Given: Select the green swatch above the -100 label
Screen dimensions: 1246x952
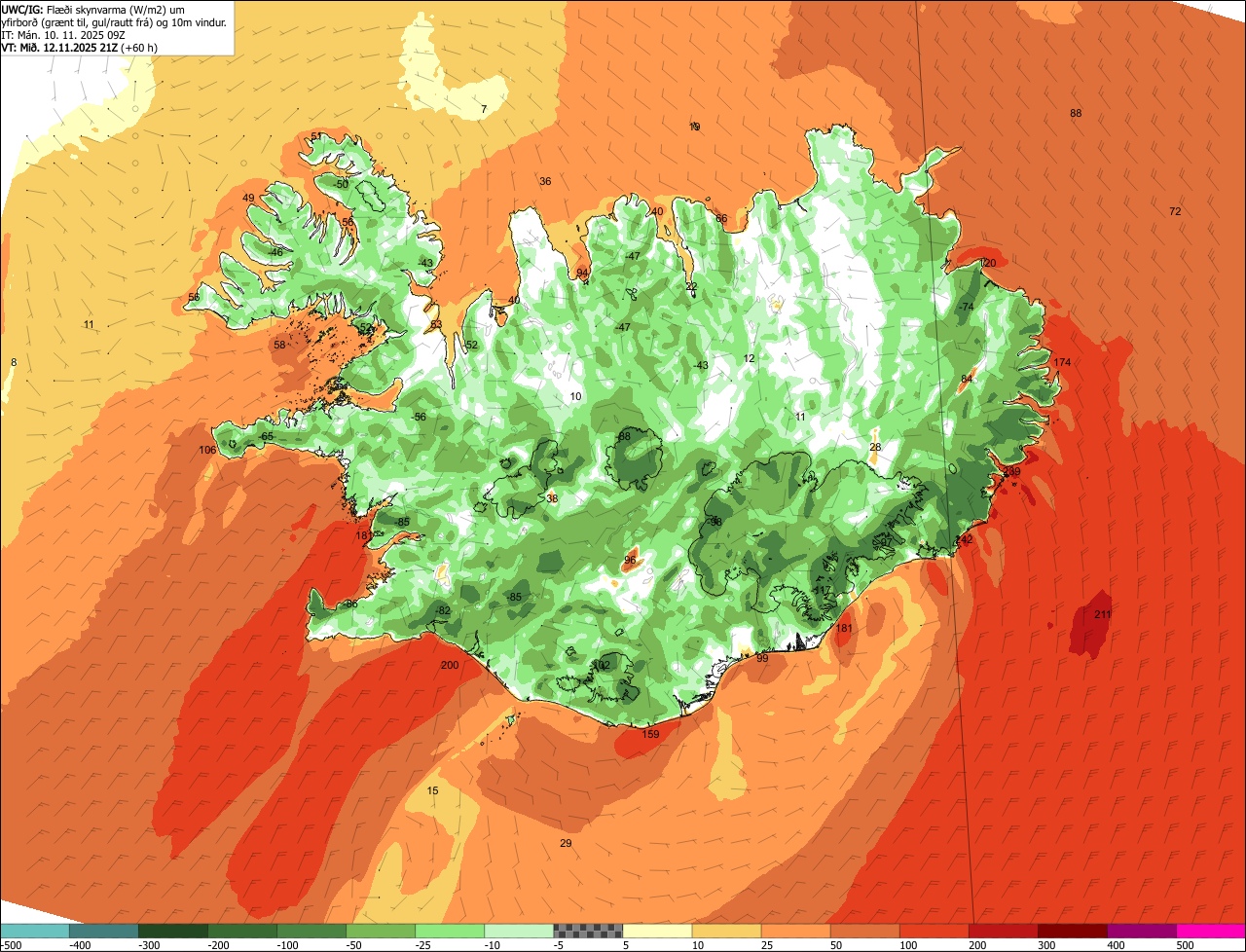Looking at the screenshot, I should [311, 931].
